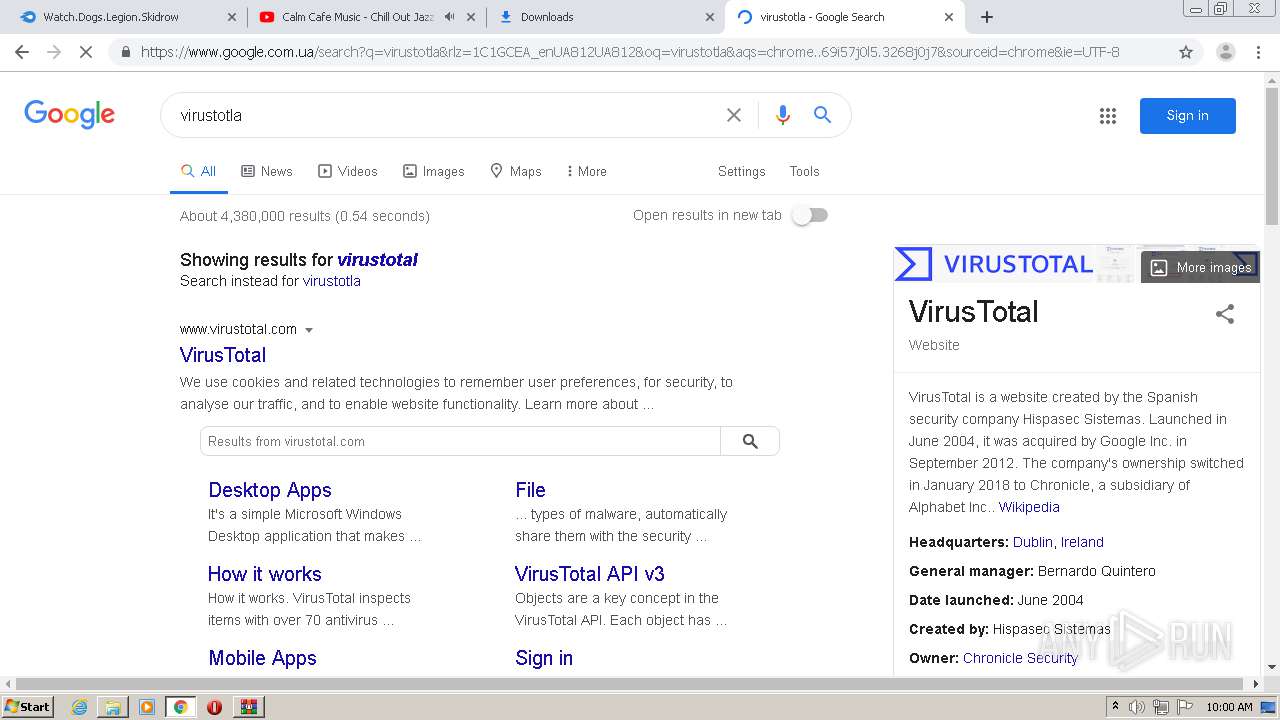The height and width of the screenshot is (720, 1280).
Task: Click the Sign in button
Action: click(x=1187, y=115)
